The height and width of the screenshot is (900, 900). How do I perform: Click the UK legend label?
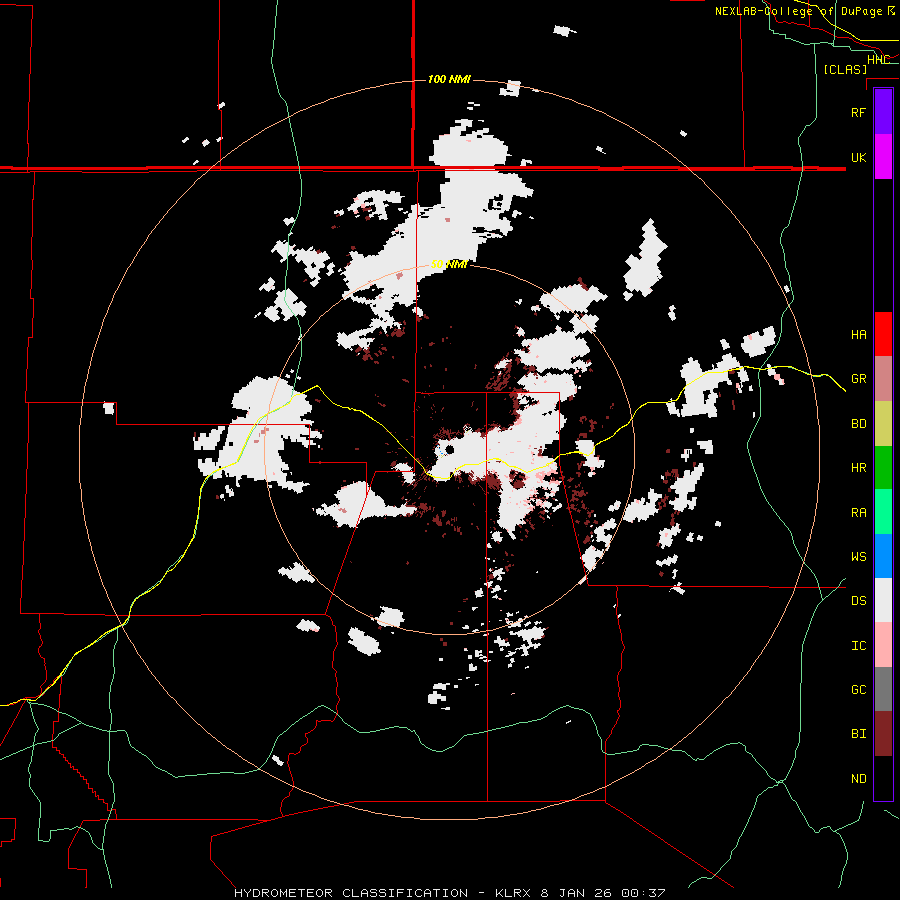pos(858,157)
